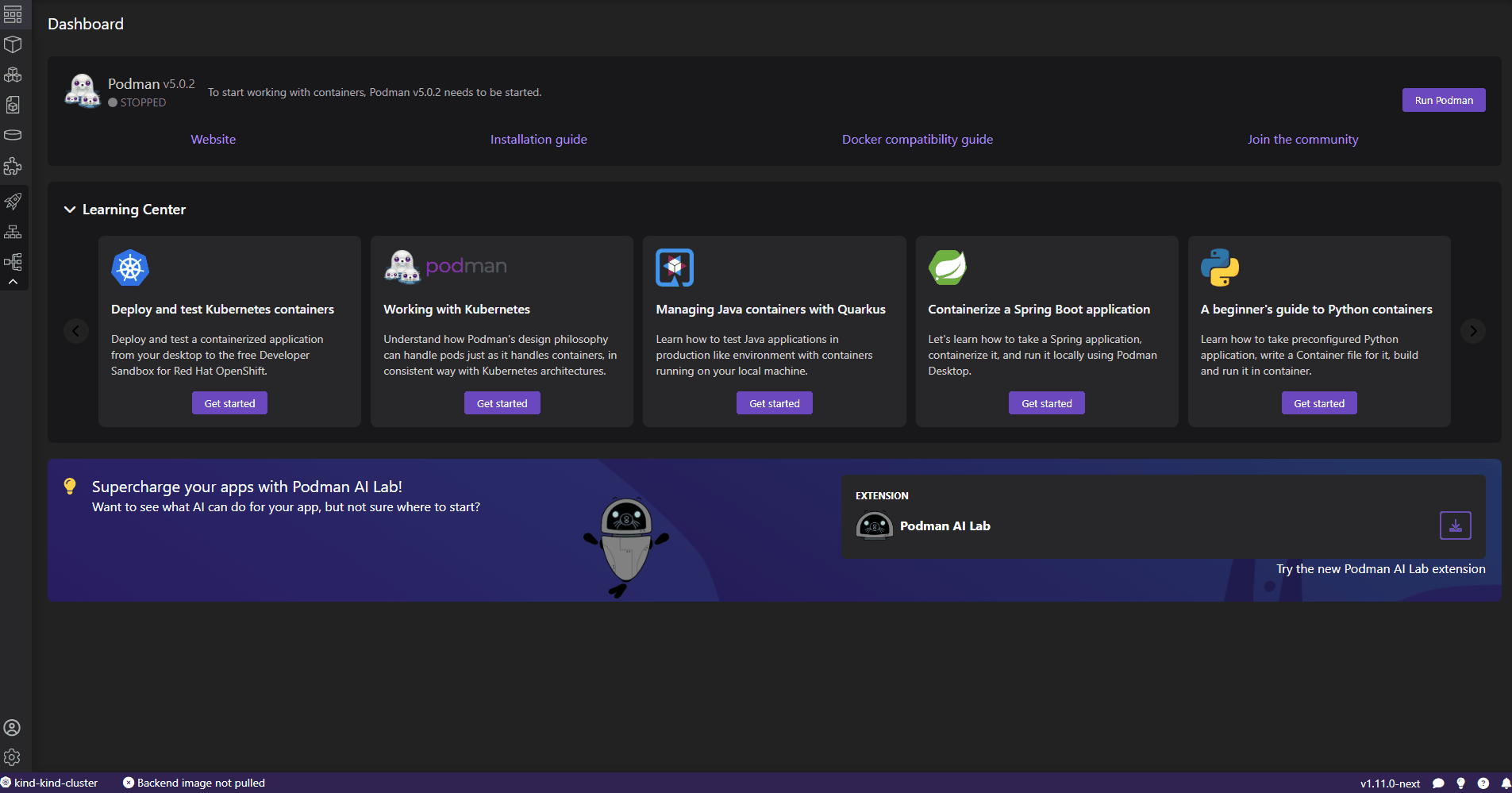
Task: Open the notifications bell icon
Action: coord(1506,783)
